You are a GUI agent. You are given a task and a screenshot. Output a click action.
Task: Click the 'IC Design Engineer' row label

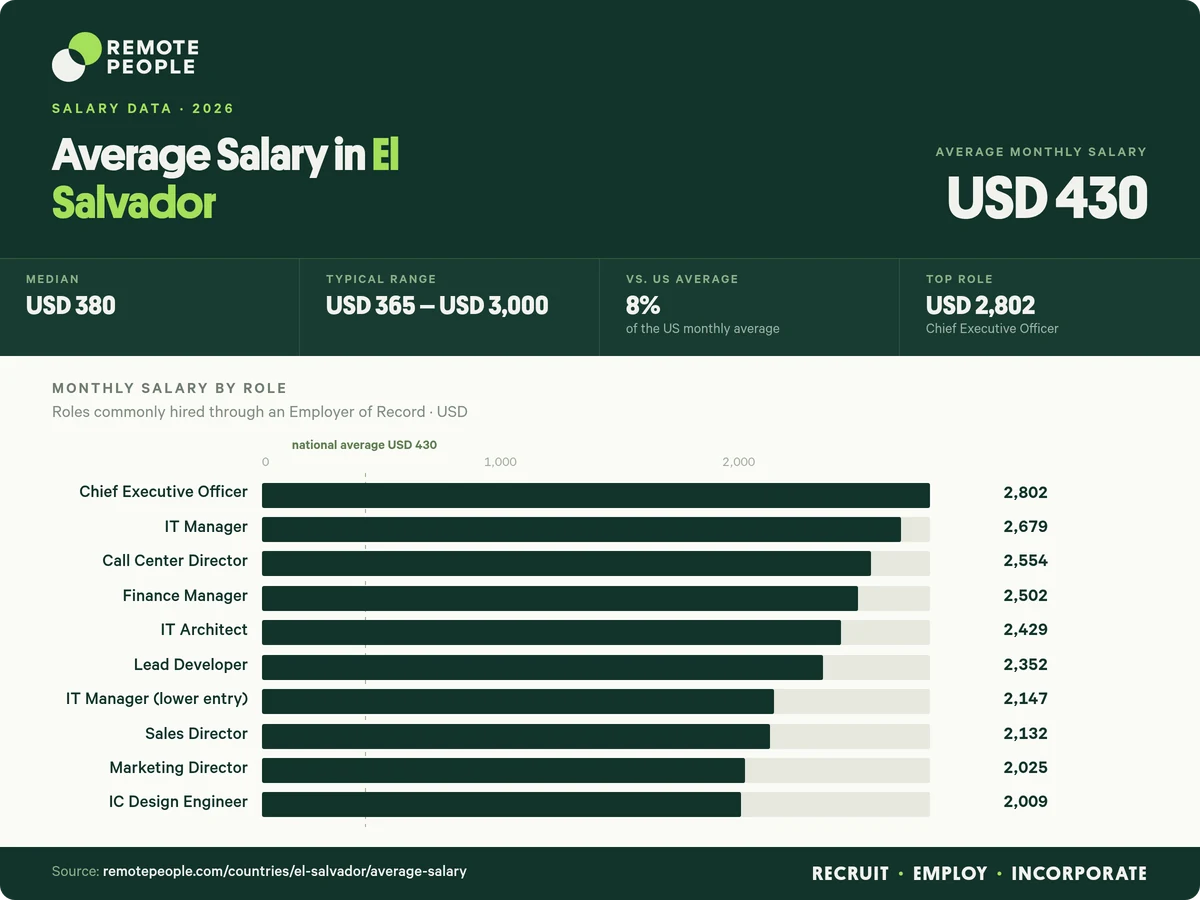pos(178,802)
